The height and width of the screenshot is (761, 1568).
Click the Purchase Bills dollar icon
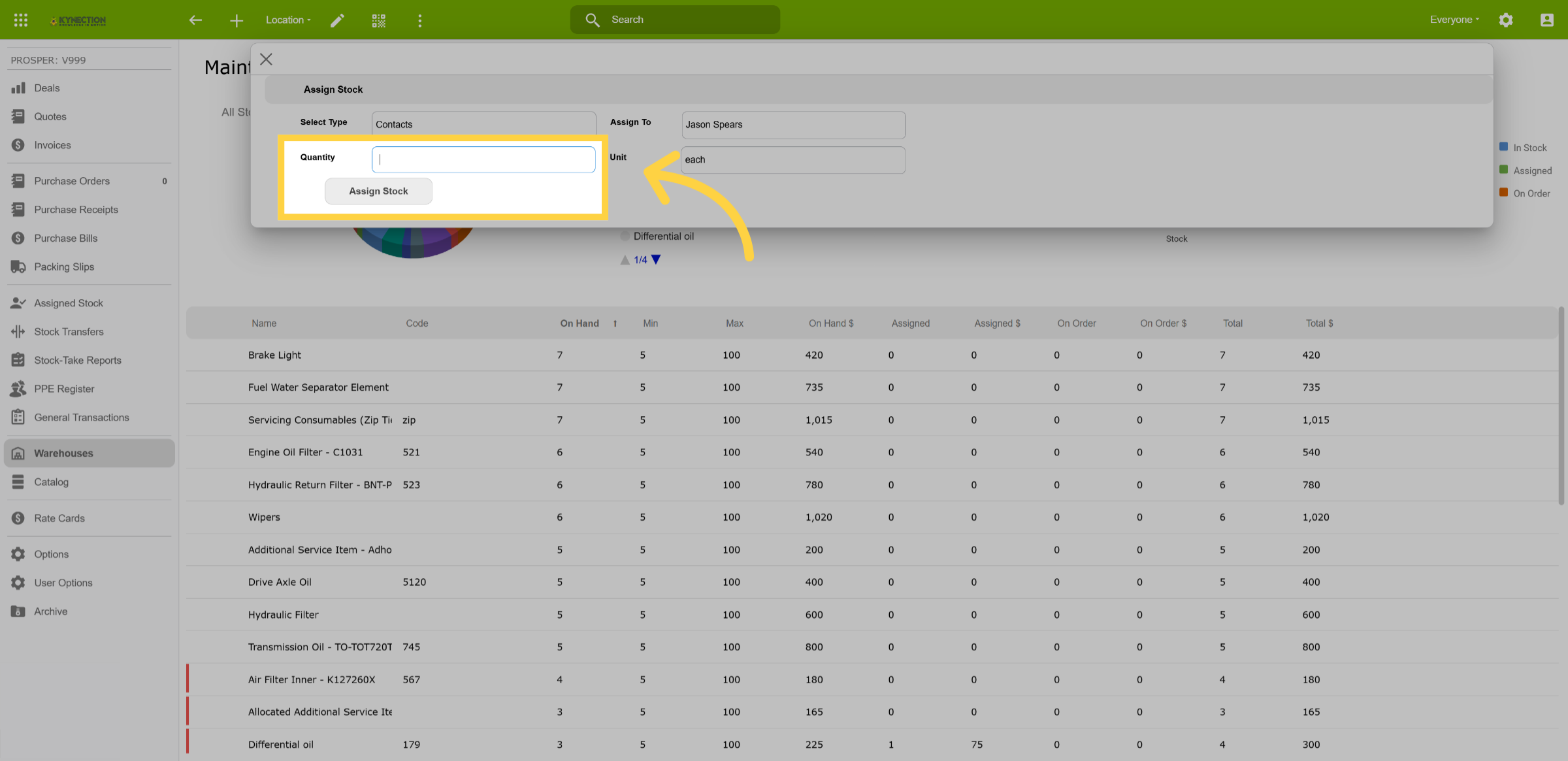(18, 238)
